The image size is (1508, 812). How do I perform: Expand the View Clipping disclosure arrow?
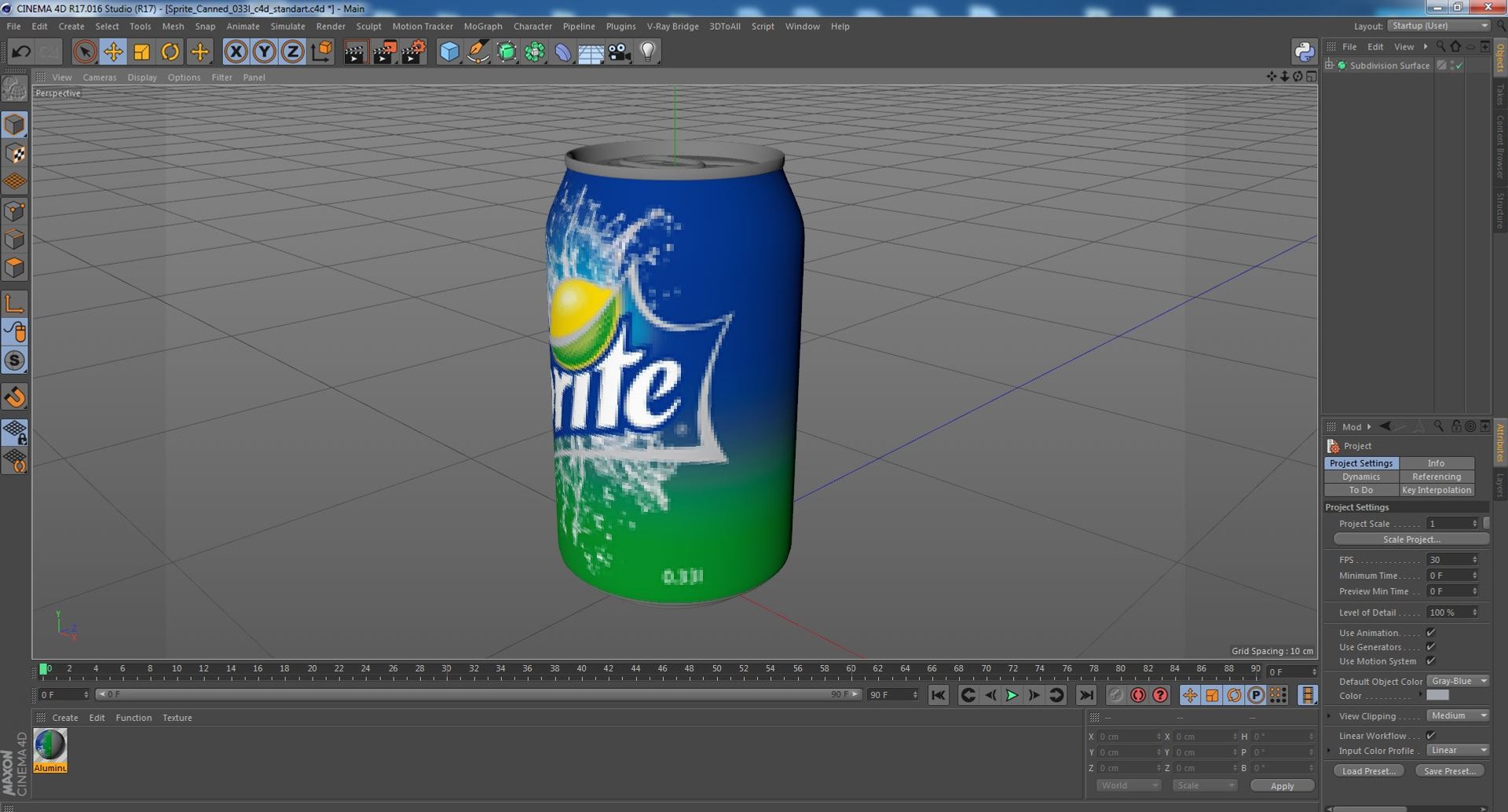point(1329,716)
